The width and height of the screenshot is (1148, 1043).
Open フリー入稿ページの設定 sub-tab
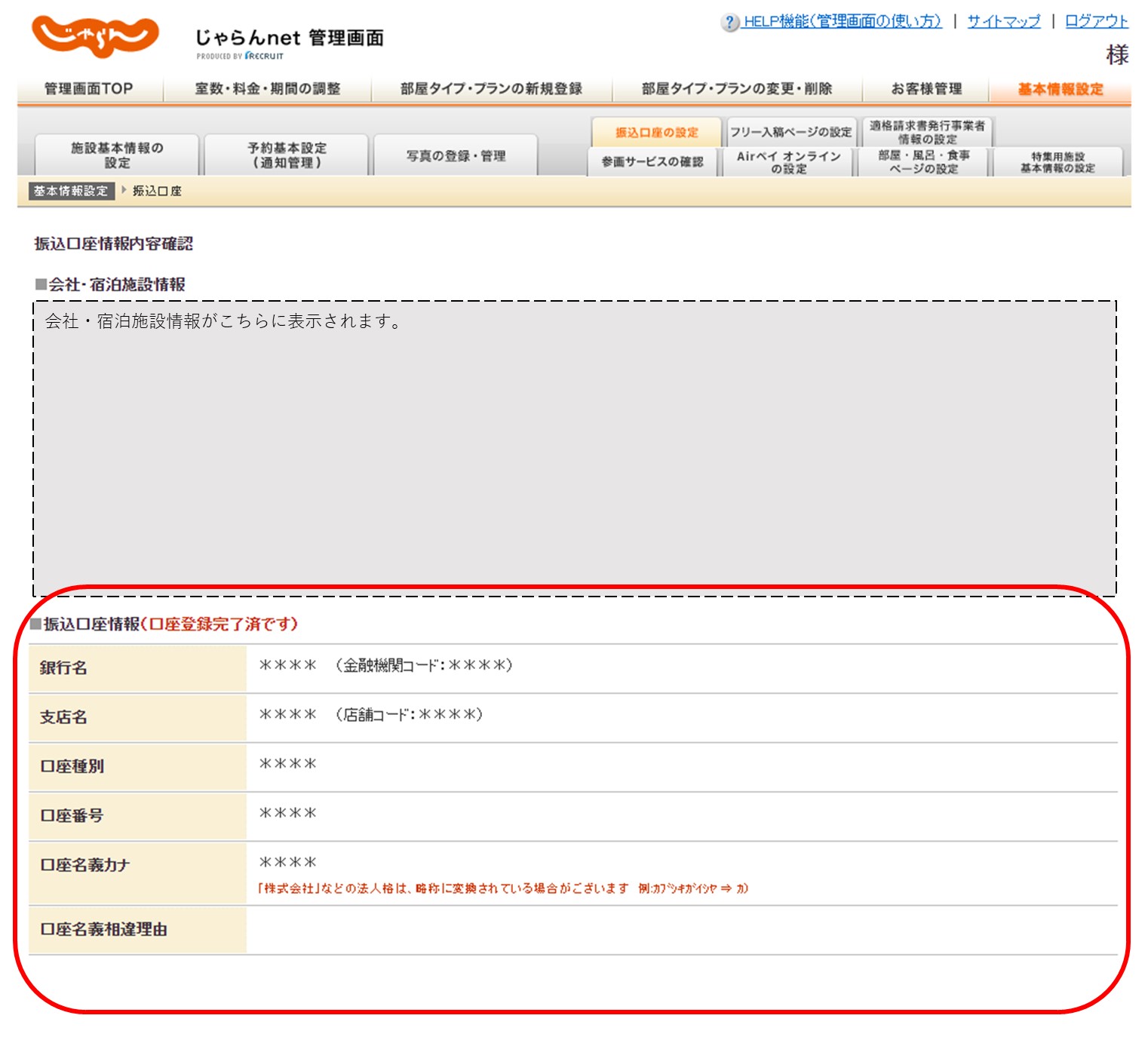(x=790, y=133)
